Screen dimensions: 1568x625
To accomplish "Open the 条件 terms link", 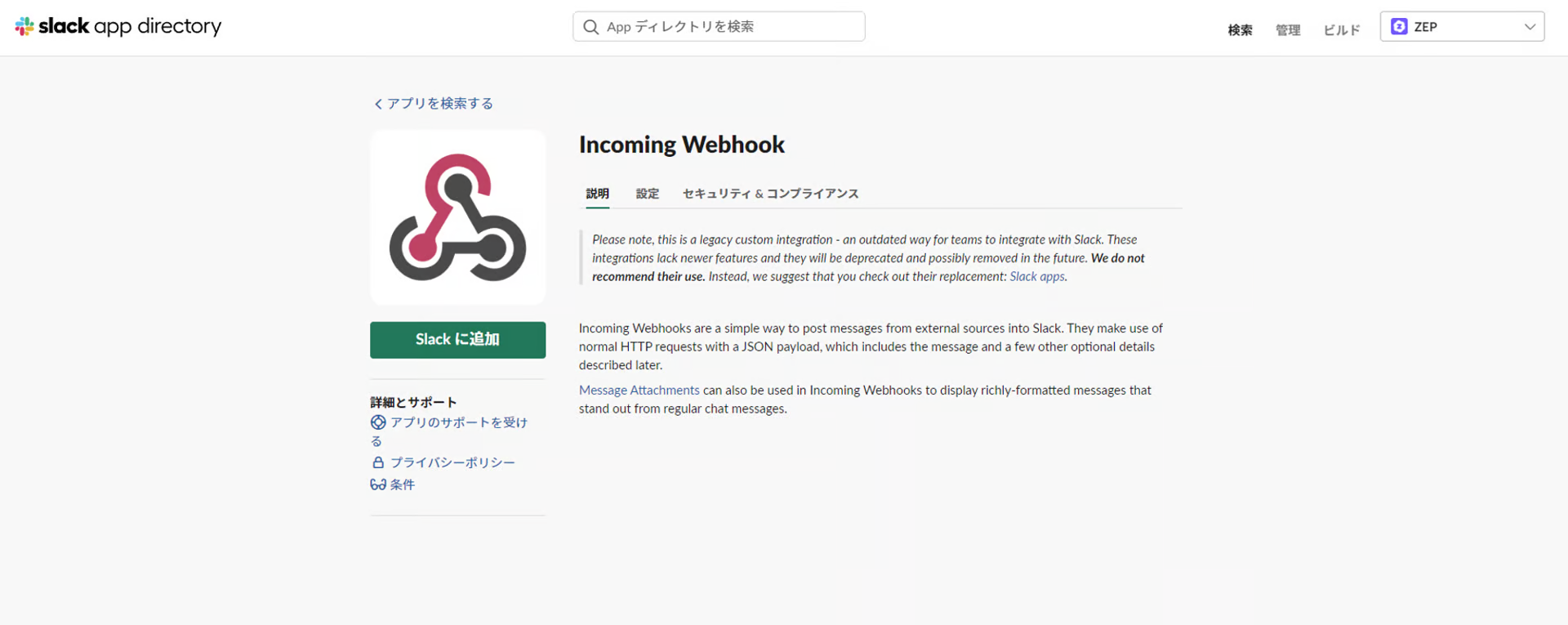I will click(x=402, y=484).
